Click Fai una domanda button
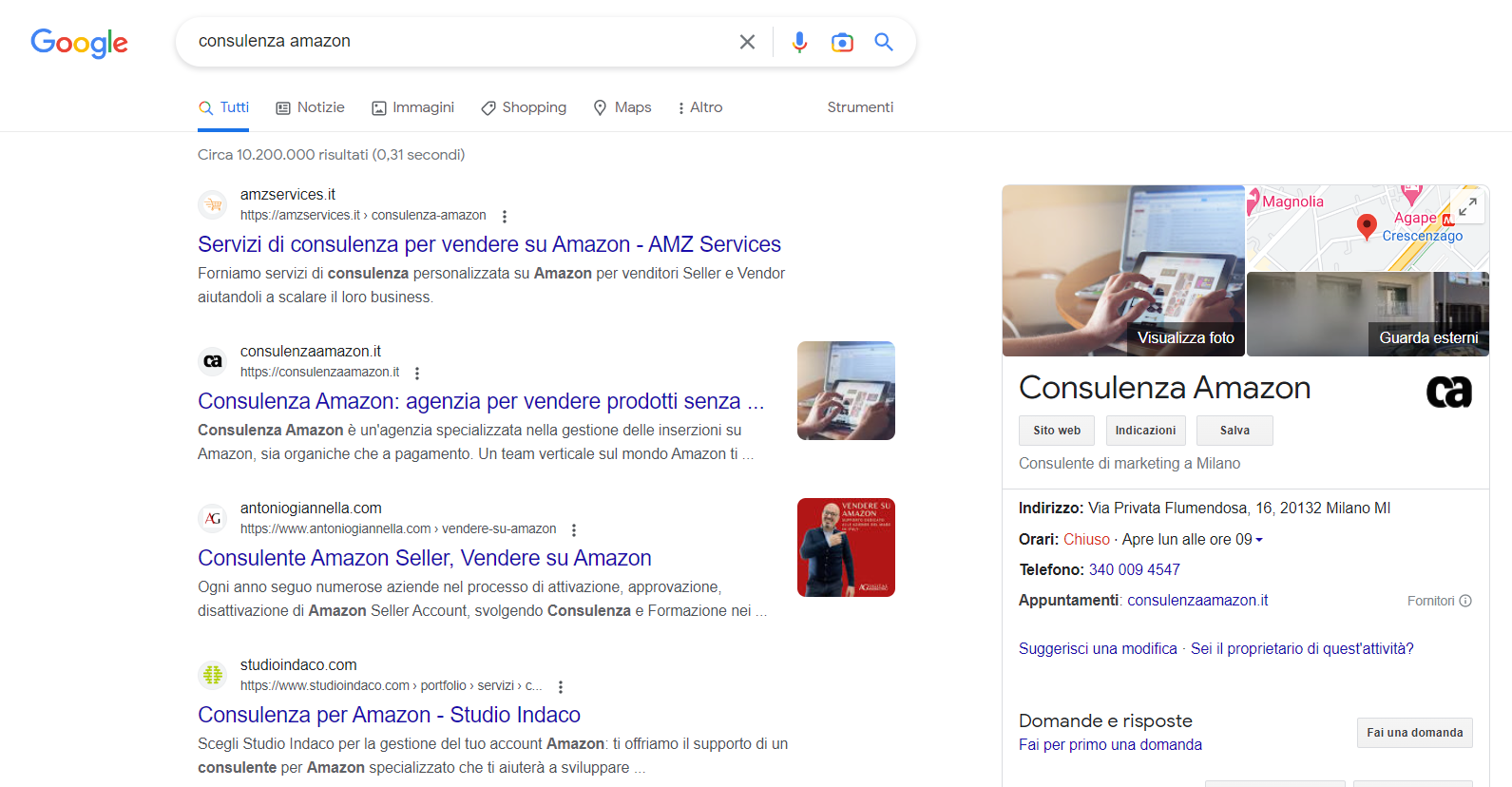This screenshot has height=787, width=1512. pyautogui.click(x=1415, y=733)
